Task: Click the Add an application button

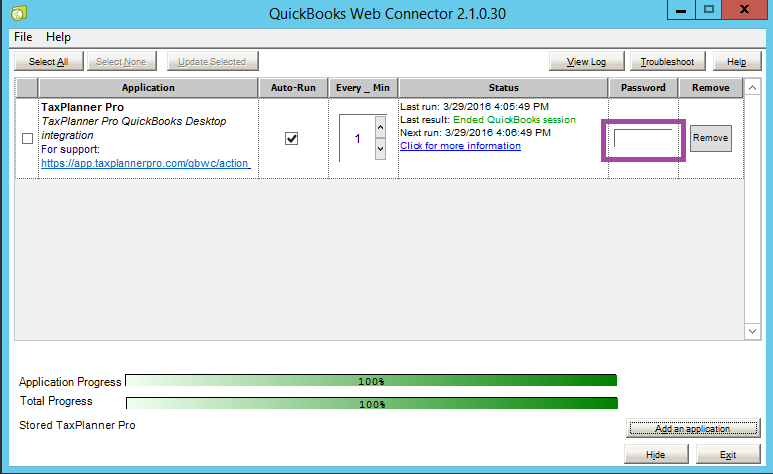Action: point(693,428)
